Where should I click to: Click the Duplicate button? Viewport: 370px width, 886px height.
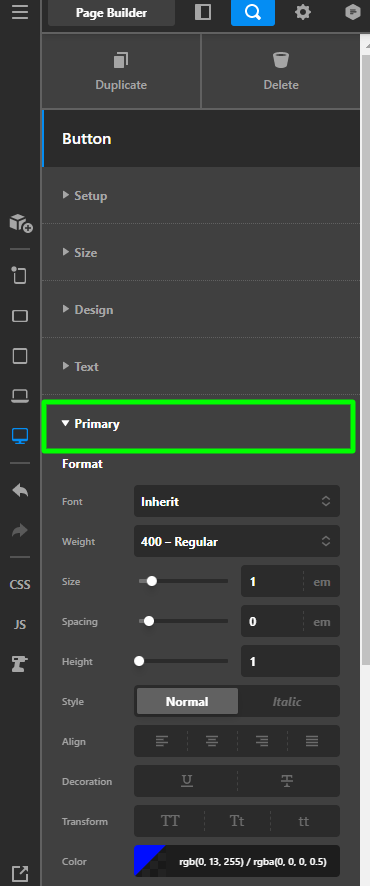[121, 71]
